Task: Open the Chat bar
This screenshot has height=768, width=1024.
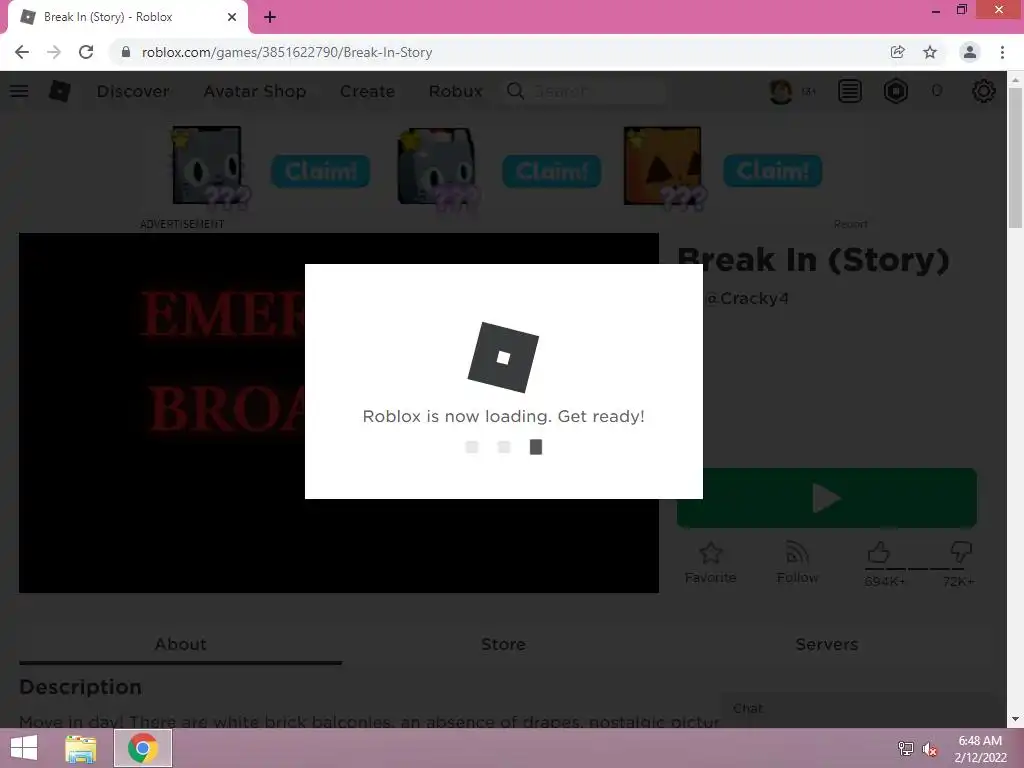Action: click(862, 709)
